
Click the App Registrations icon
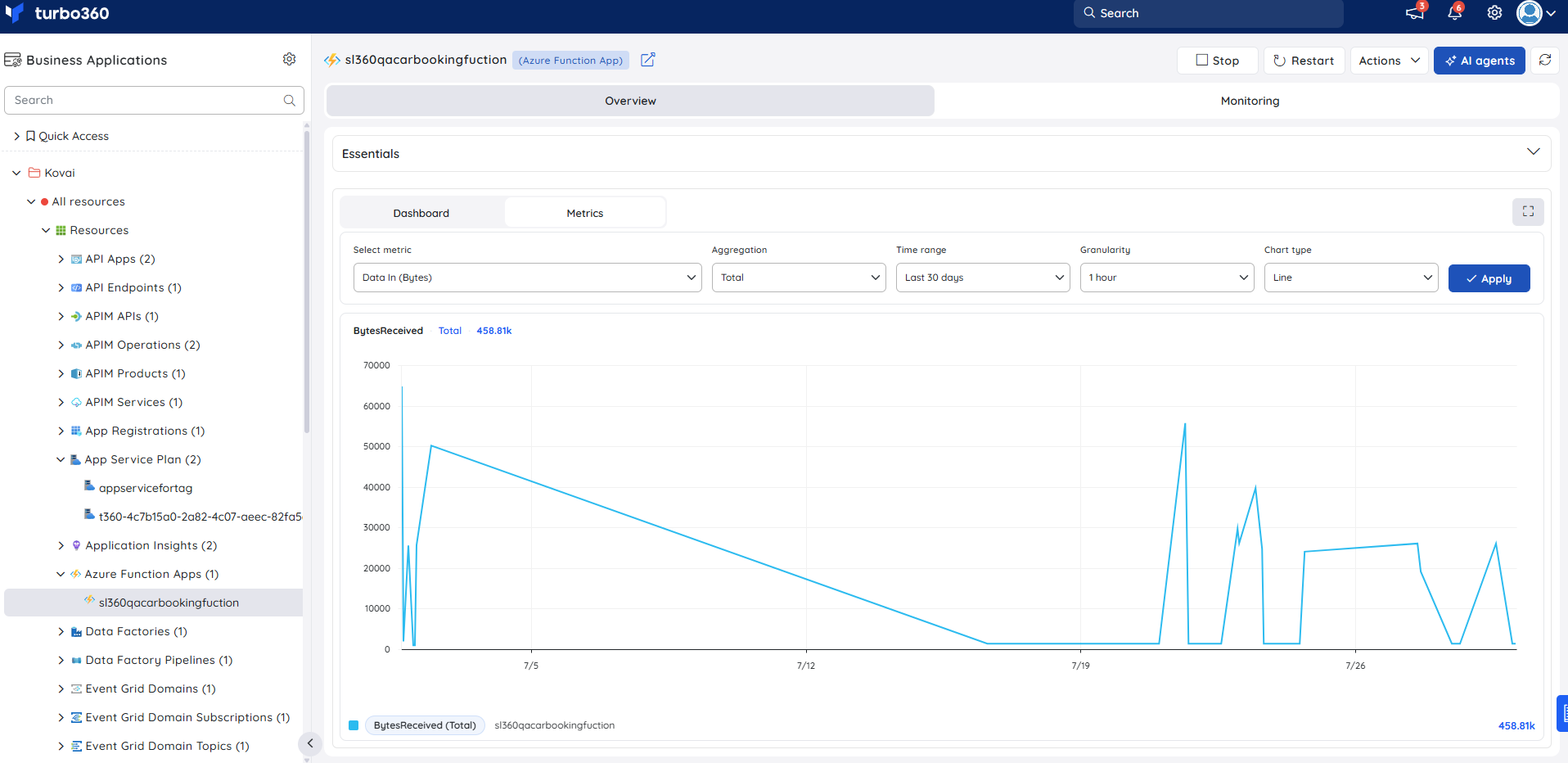tap(76, 431)
